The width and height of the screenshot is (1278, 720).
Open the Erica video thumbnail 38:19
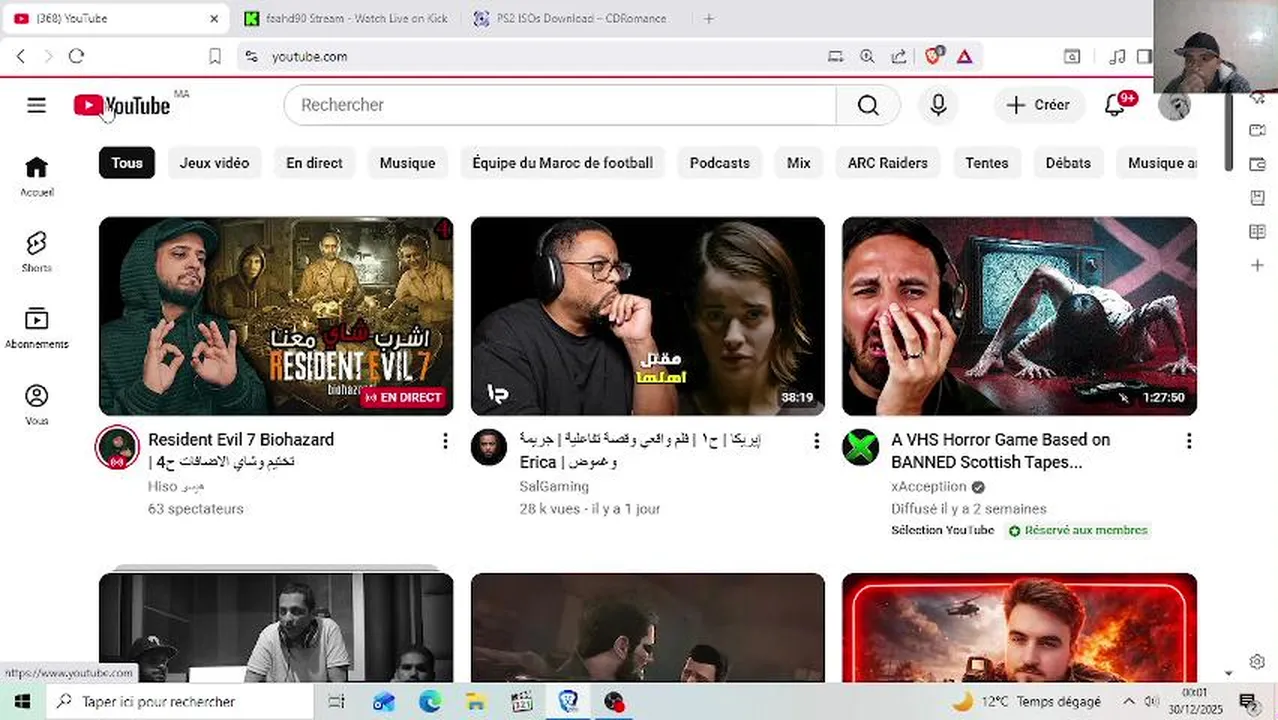click(x=648, y=316)
